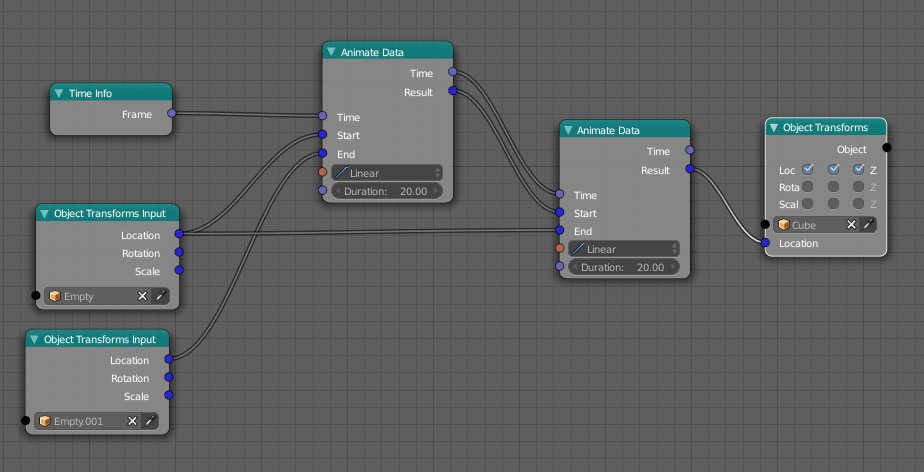
Task: Pick object with eyedropper next to Empty.001
Action: click(150, 421)
